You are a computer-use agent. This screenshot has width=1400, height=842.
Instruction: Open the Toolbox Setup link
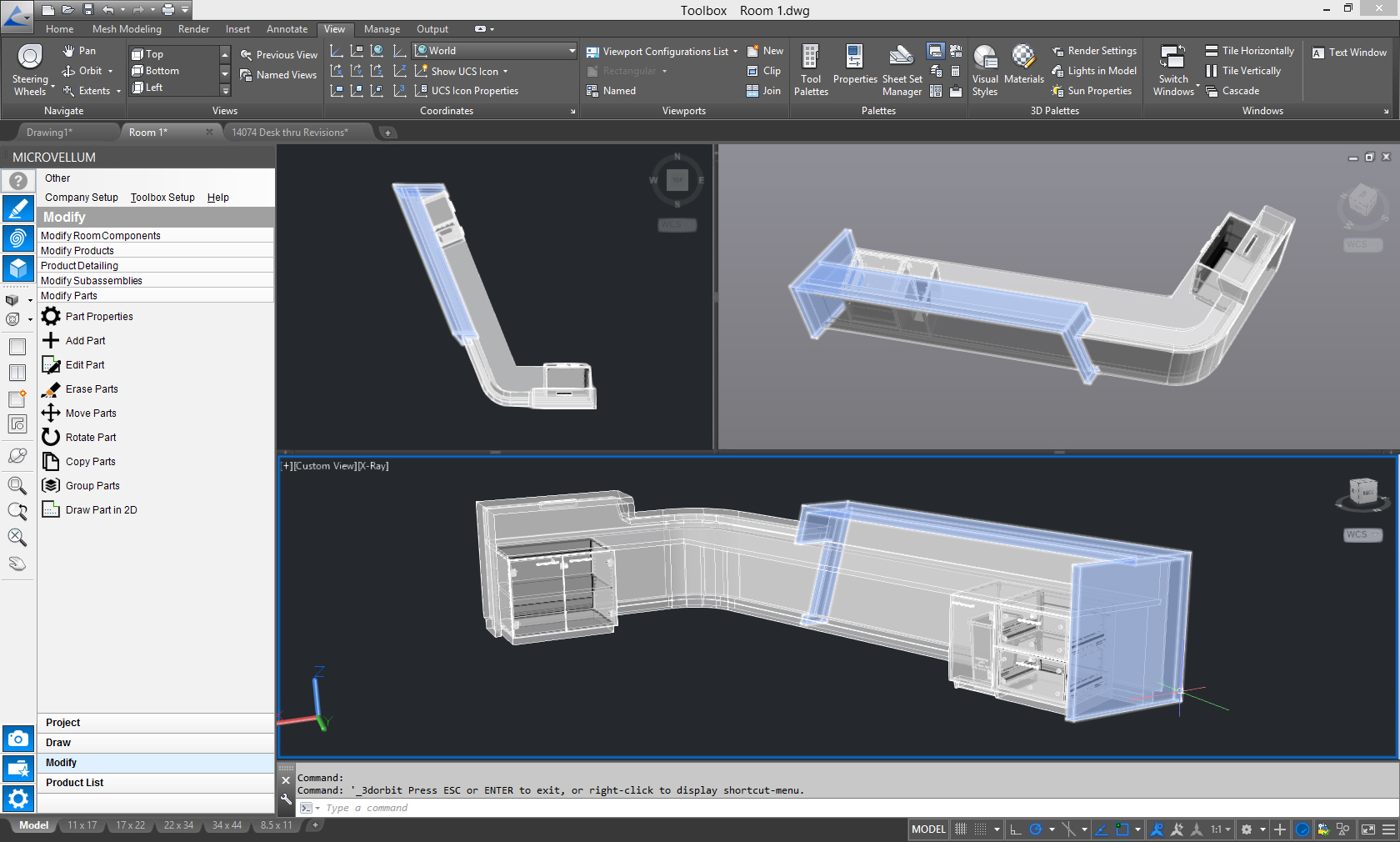[x=162, y=198]
